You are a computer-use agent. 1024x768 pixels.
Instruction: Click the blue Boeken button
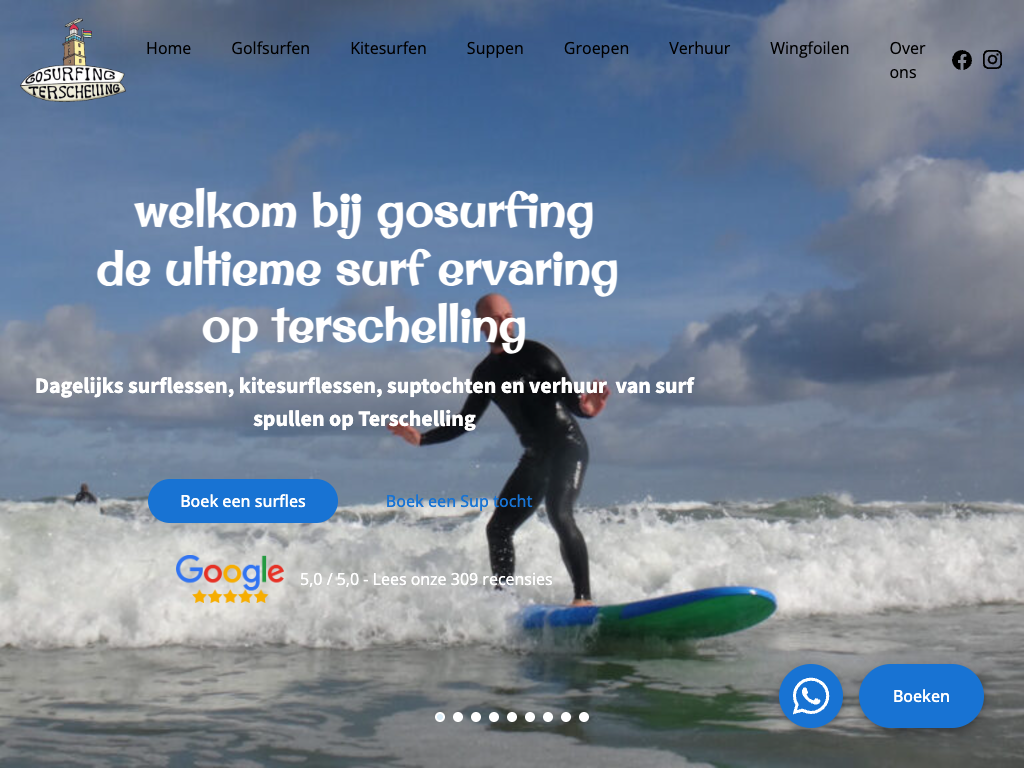pos(921,696)
